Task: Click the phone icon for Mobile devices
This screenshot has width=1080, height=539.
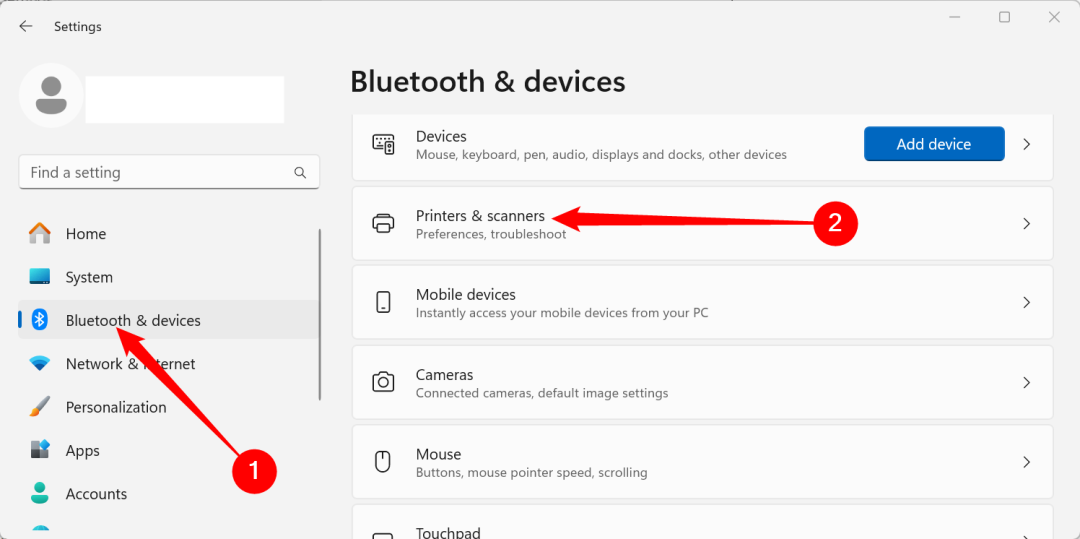Action: pos(383,302)
